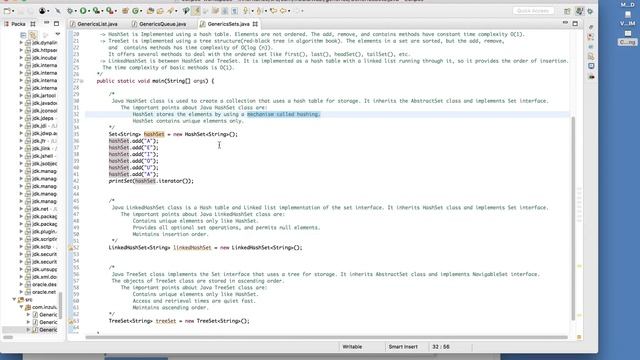Maximize the editor area
The height and width of the screenshot is (360, 640).
575,24
